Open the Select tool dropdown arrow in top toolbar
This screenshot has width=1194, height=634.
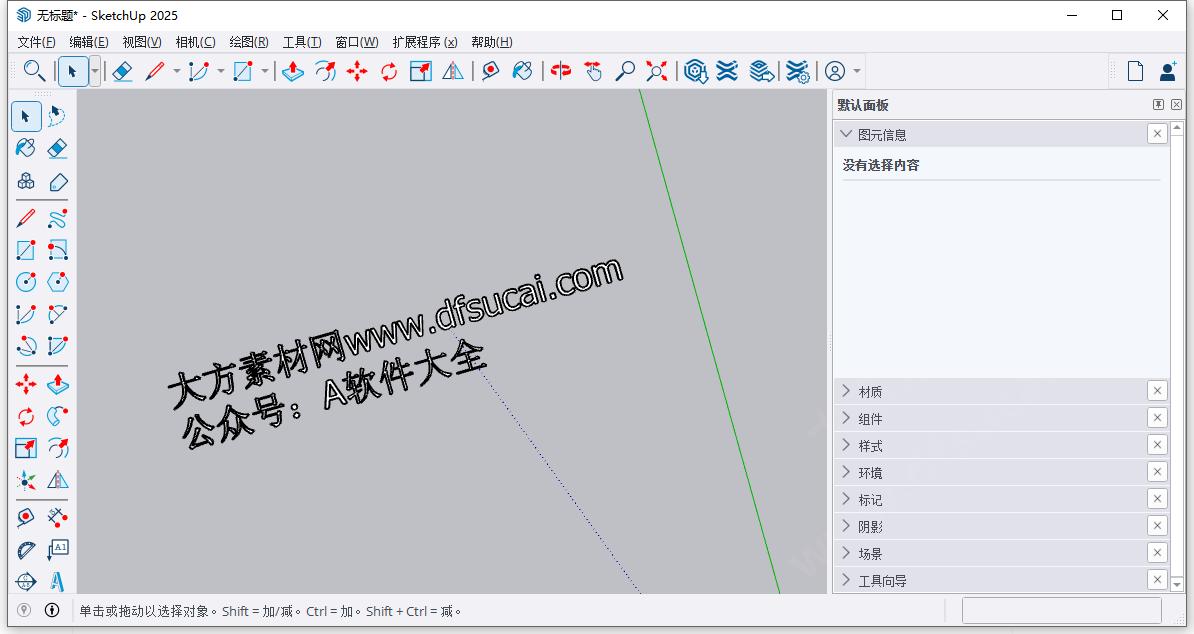(95, 72)
